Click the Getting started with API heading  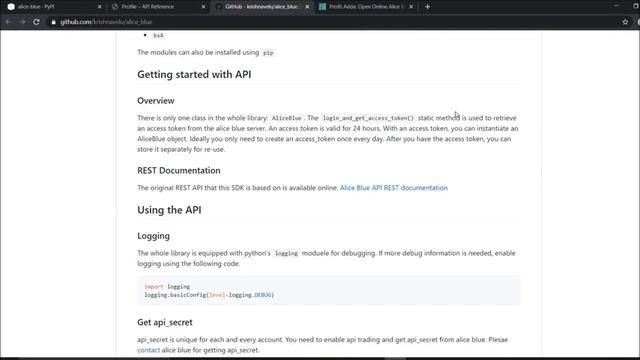[x=194, y=74]
